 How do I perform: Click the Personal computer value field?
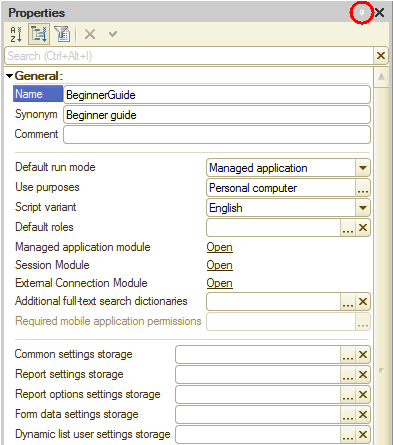[281, 188]
